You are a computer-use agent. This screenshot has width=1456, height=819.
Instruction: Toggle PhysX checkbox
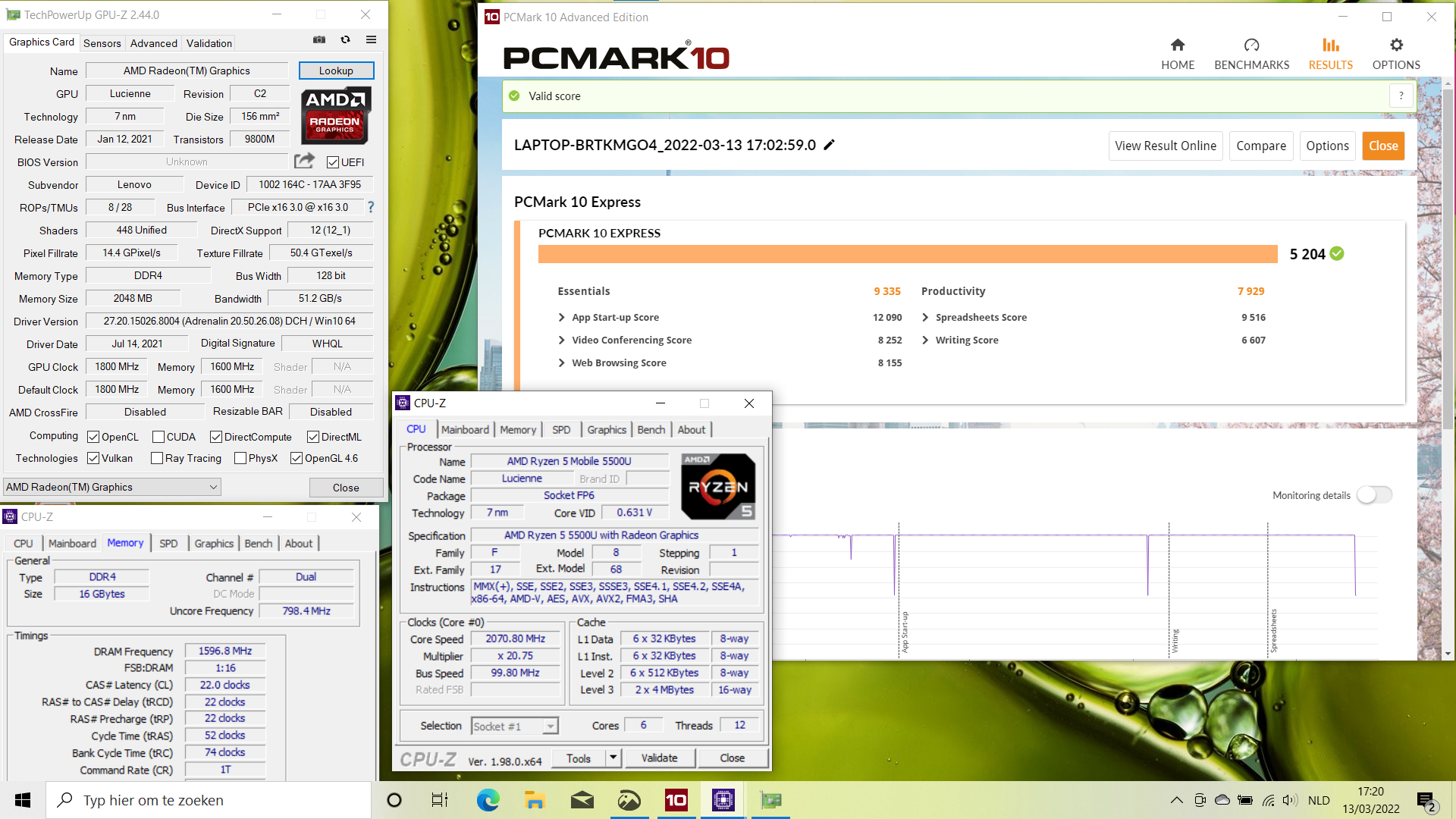(x=240, y=458)
